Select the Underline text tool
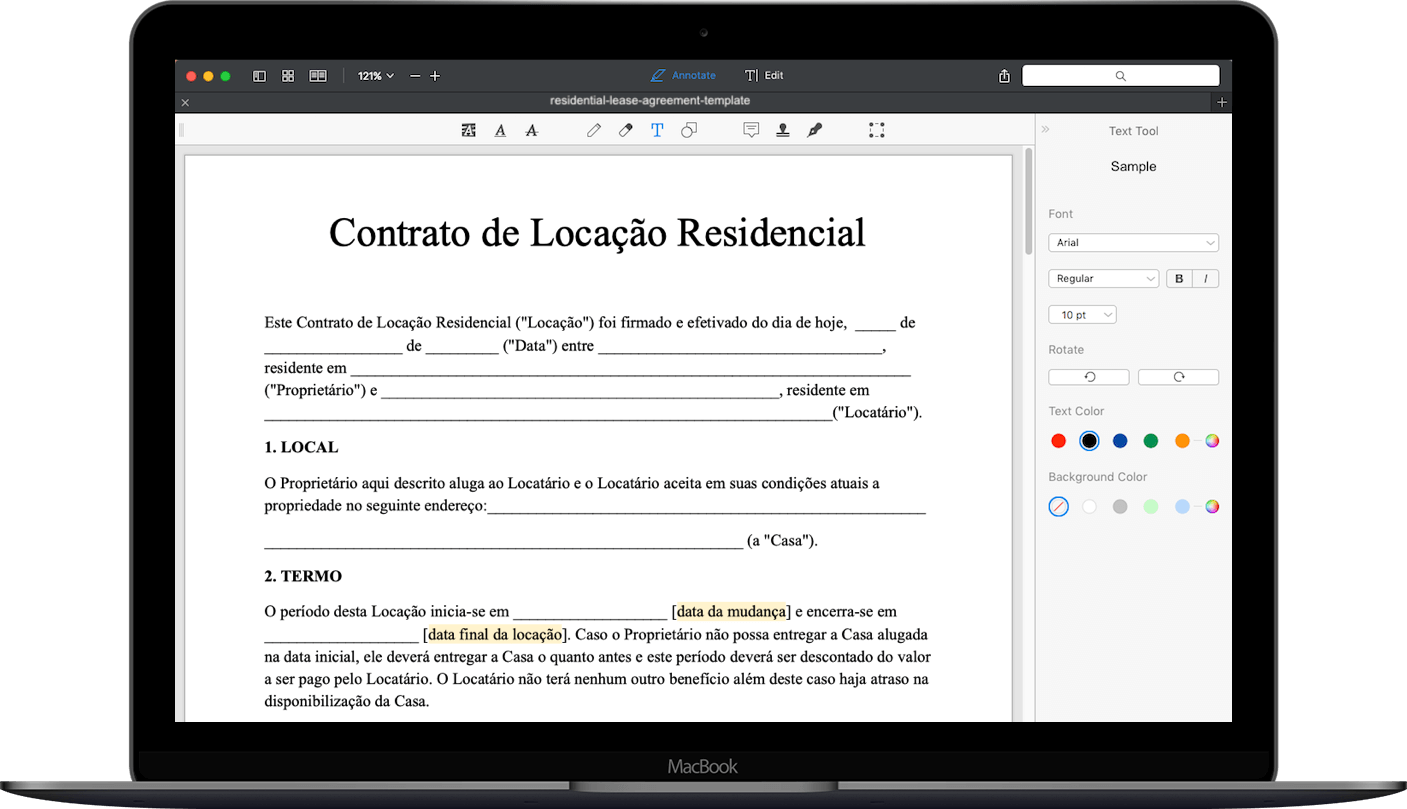Screen dimensions: 1407x809 [x=500, y=130]
